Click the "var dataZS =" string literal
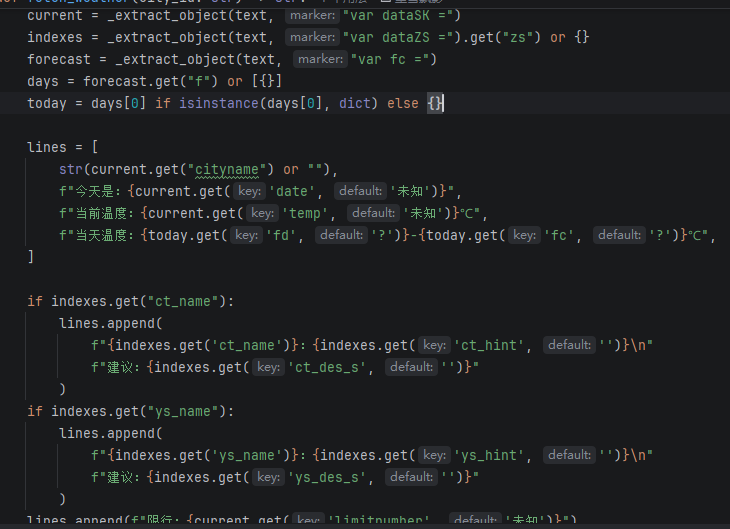The height and width of the screenshot is (529, 730). tap(398, 37)
